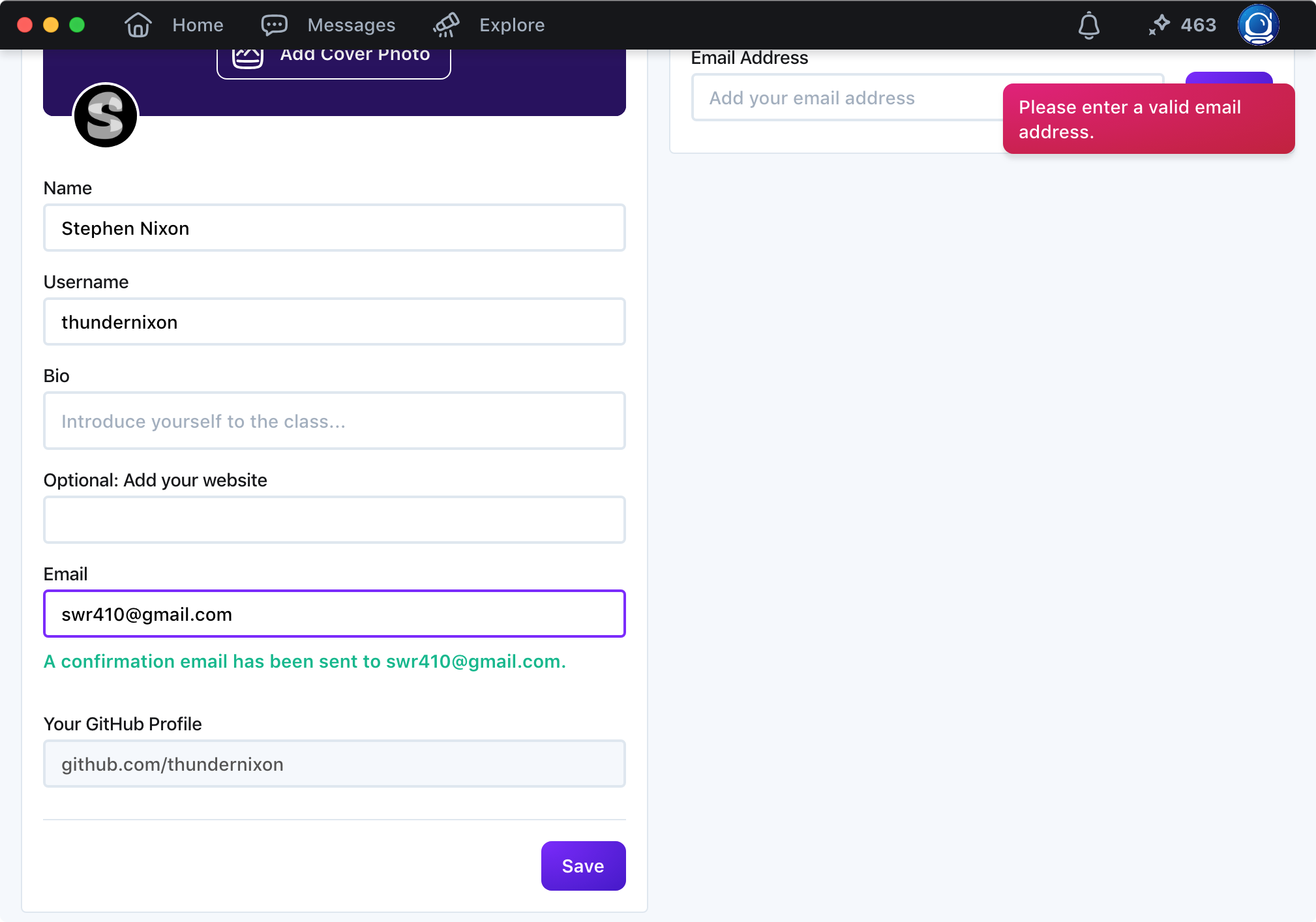Image resolution: width=1316 pixels, height=922 pixels.
Task: Close the window with red button
Action: [25, 25]
